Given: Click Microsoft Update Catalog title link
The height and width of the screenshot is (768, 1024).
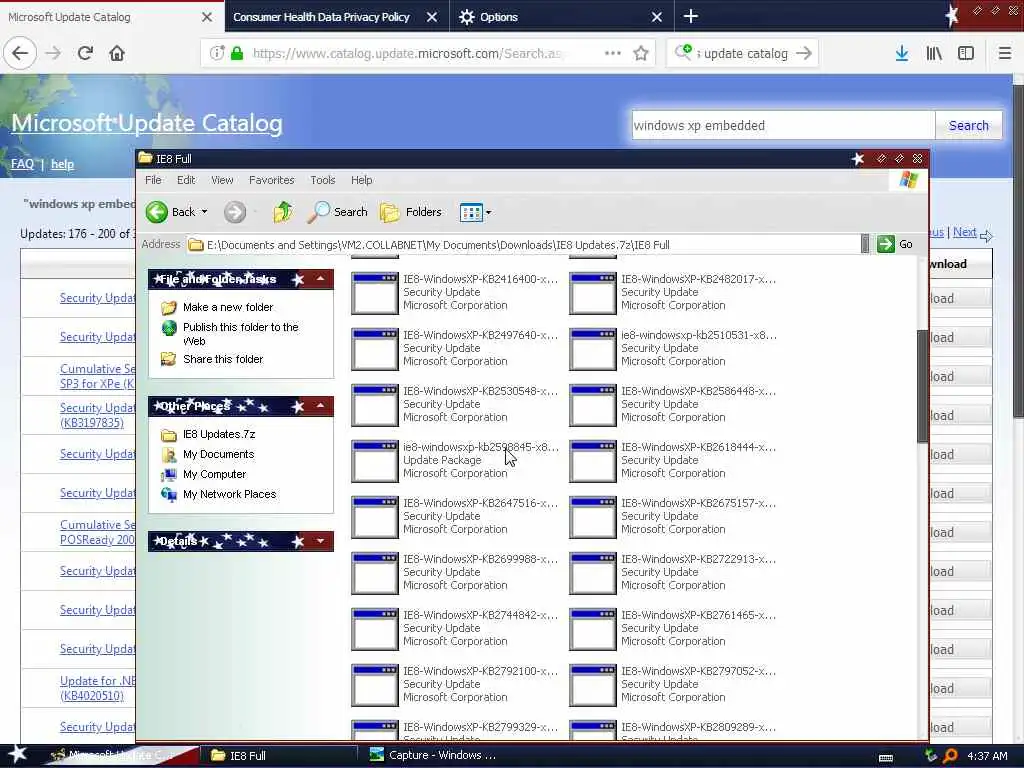Looking at the screenshot, I should tap(147, 123).
